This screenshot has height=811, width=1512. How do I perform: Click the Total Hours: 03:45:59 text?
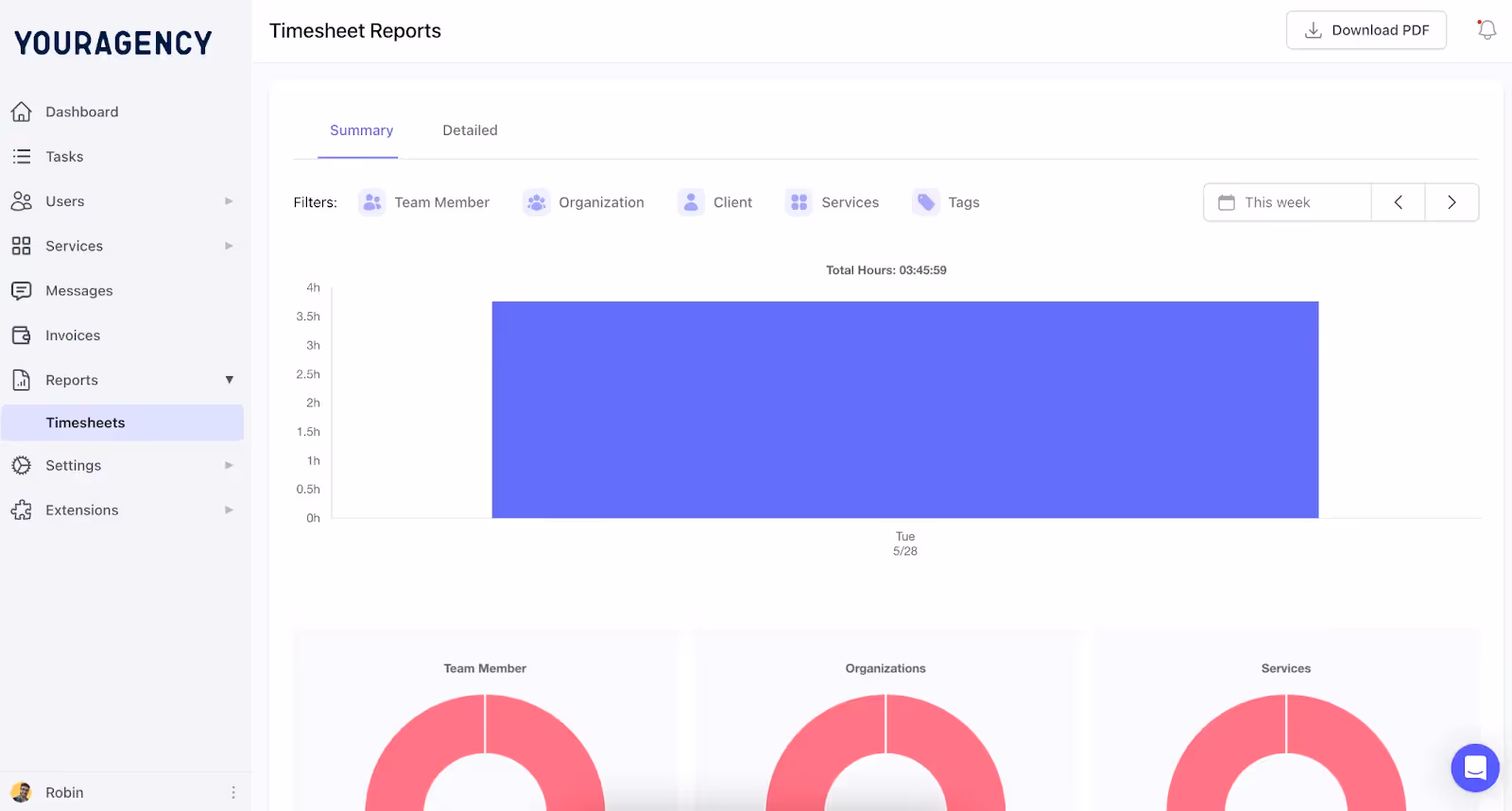pos(885,270)
